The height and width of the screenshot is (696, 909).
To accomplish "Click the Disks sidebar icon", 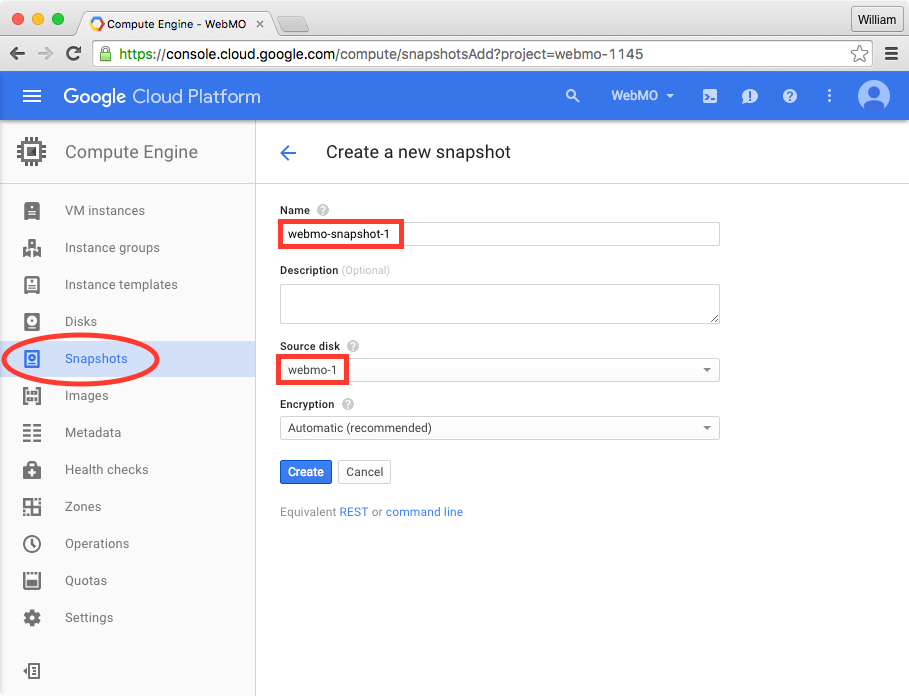I will (x=32, y=322).
